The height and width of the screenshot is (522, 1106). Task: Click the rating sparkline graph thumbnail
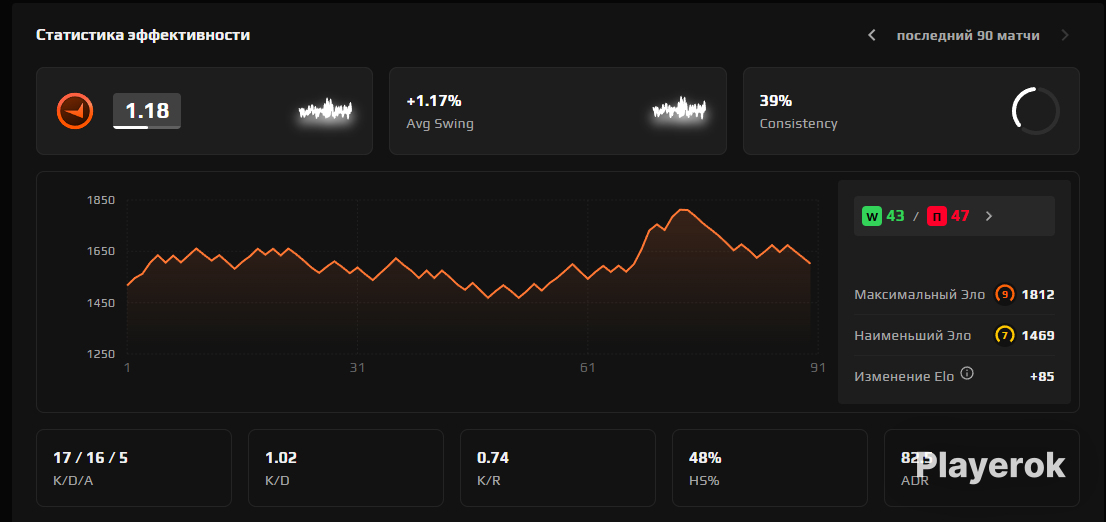coord(325,110)
